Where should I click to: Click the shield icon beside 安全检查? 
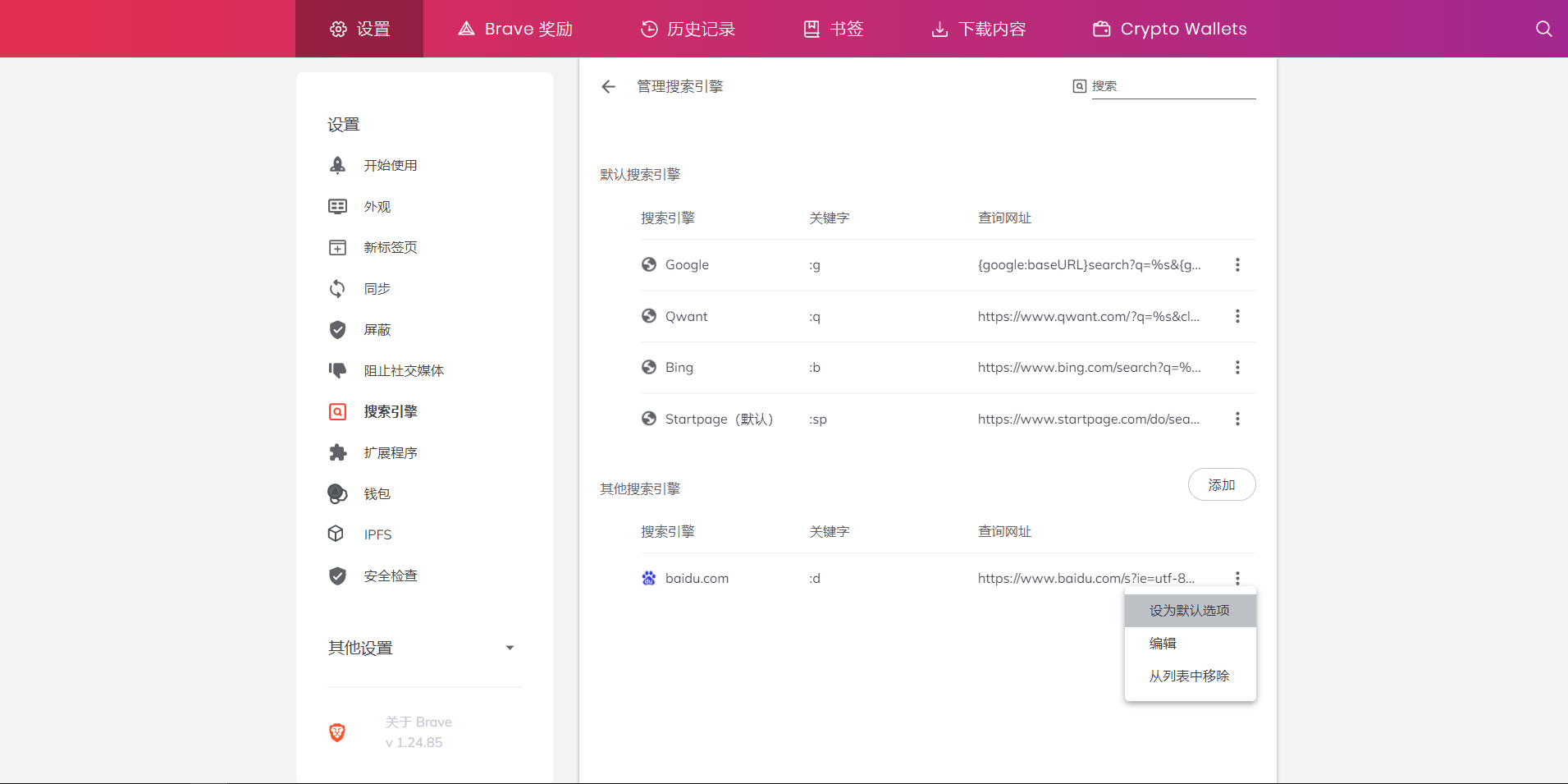coord(337,575)
